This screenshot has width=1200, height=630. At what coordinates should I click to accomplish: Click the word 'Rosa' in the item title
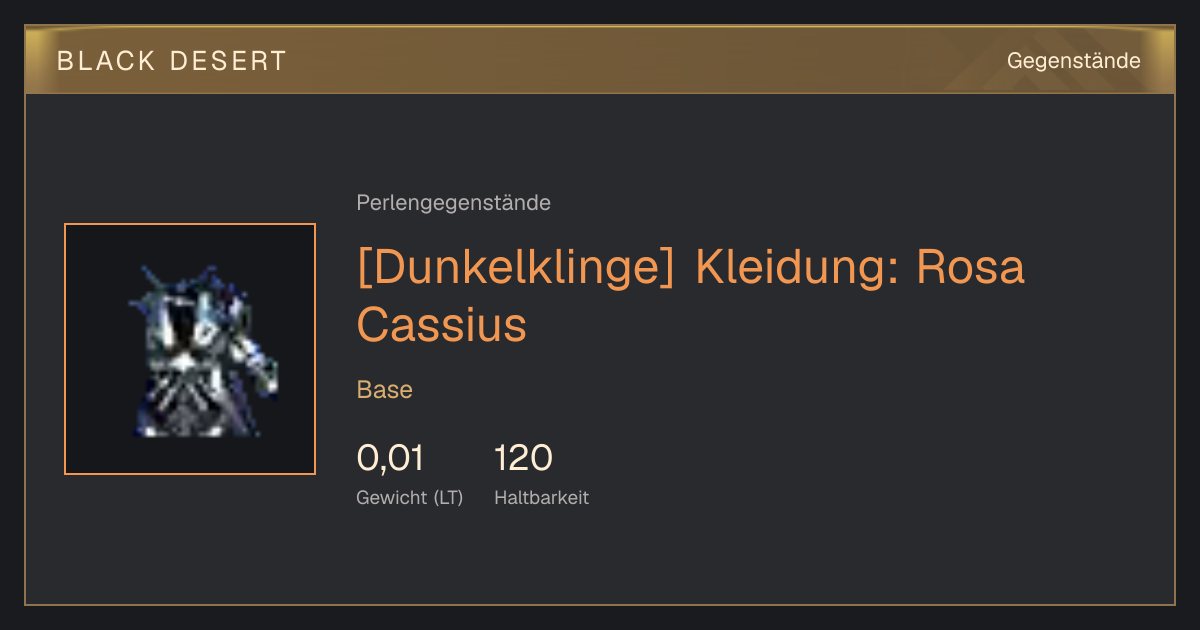coord(971,268)
